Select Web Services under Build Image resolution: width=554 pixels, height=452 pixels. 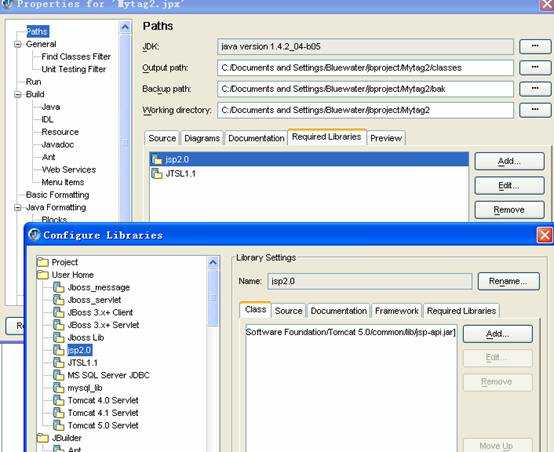pyautogui.click(x=69, y=170)
